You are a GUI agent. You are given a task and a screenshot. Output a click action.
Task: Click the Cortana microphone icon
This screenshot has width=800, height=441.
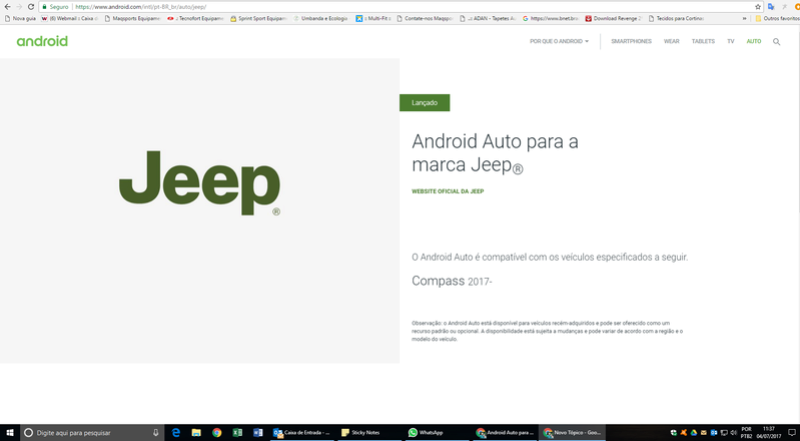(x=156, y=433)
